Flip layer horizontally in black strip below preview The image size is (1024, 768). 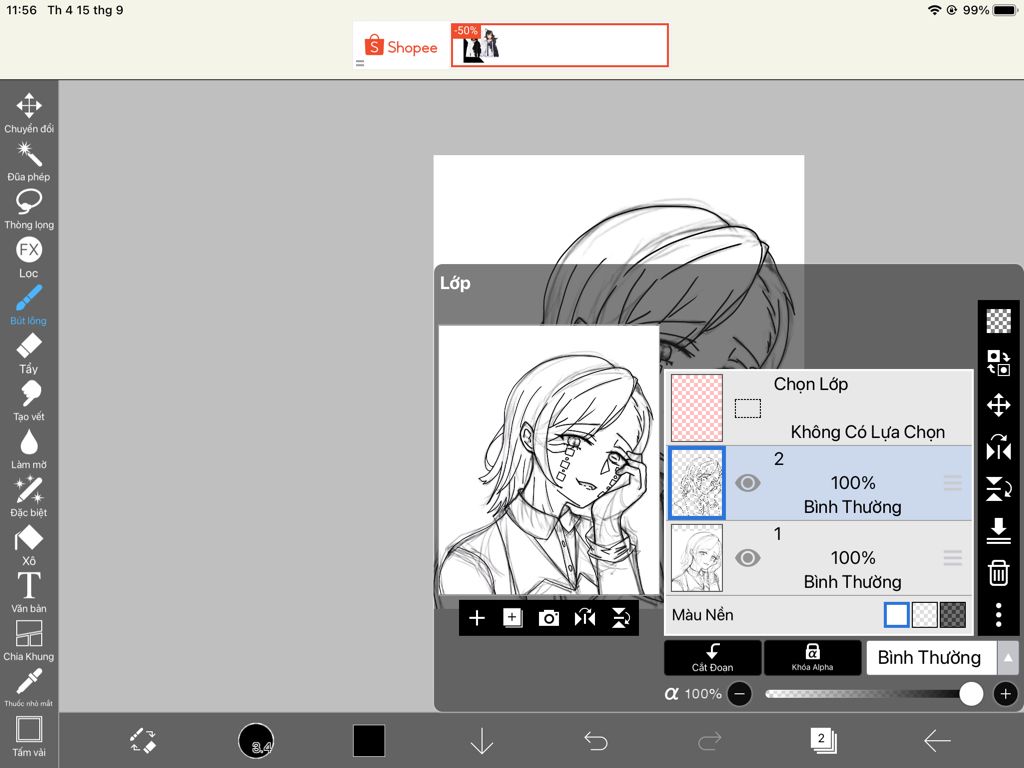pos(584,618)
